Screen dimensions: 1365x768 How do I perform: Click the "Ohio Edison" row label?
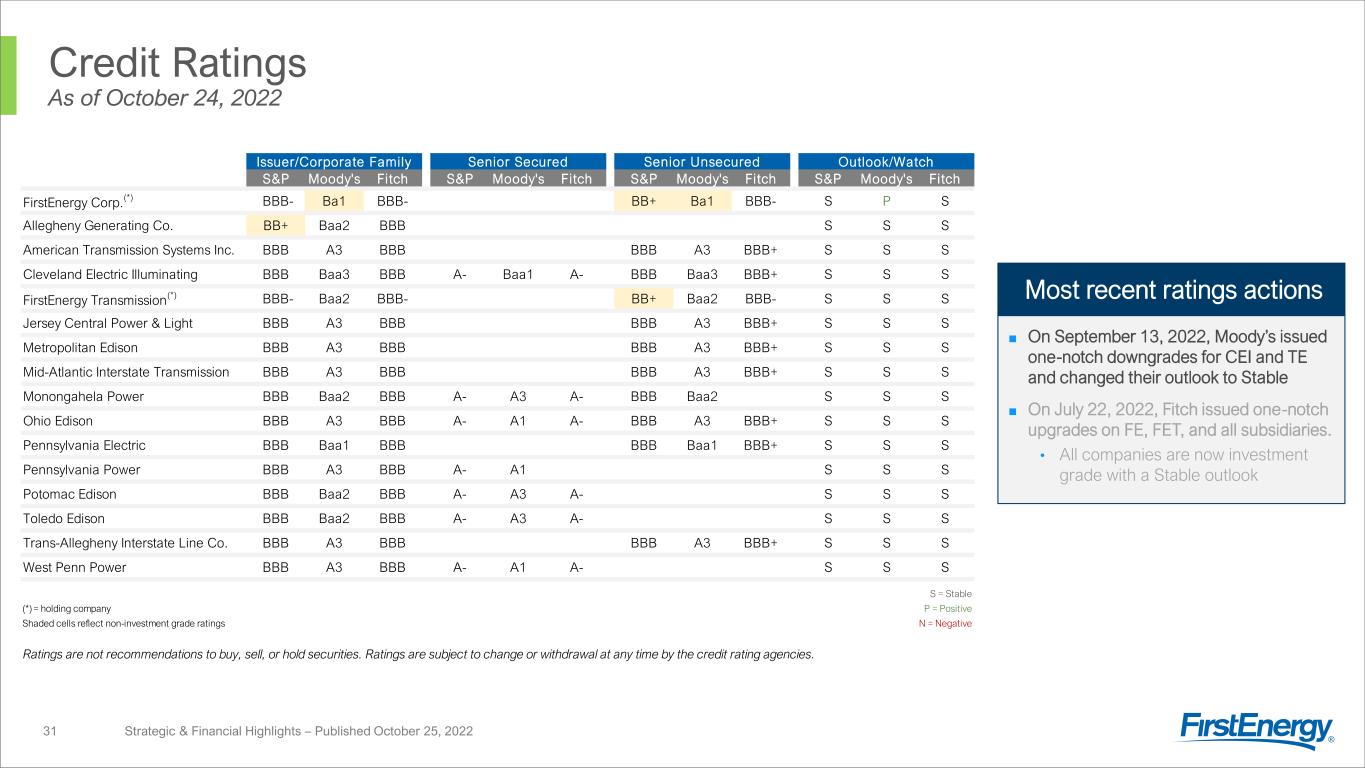pos(57,421)
